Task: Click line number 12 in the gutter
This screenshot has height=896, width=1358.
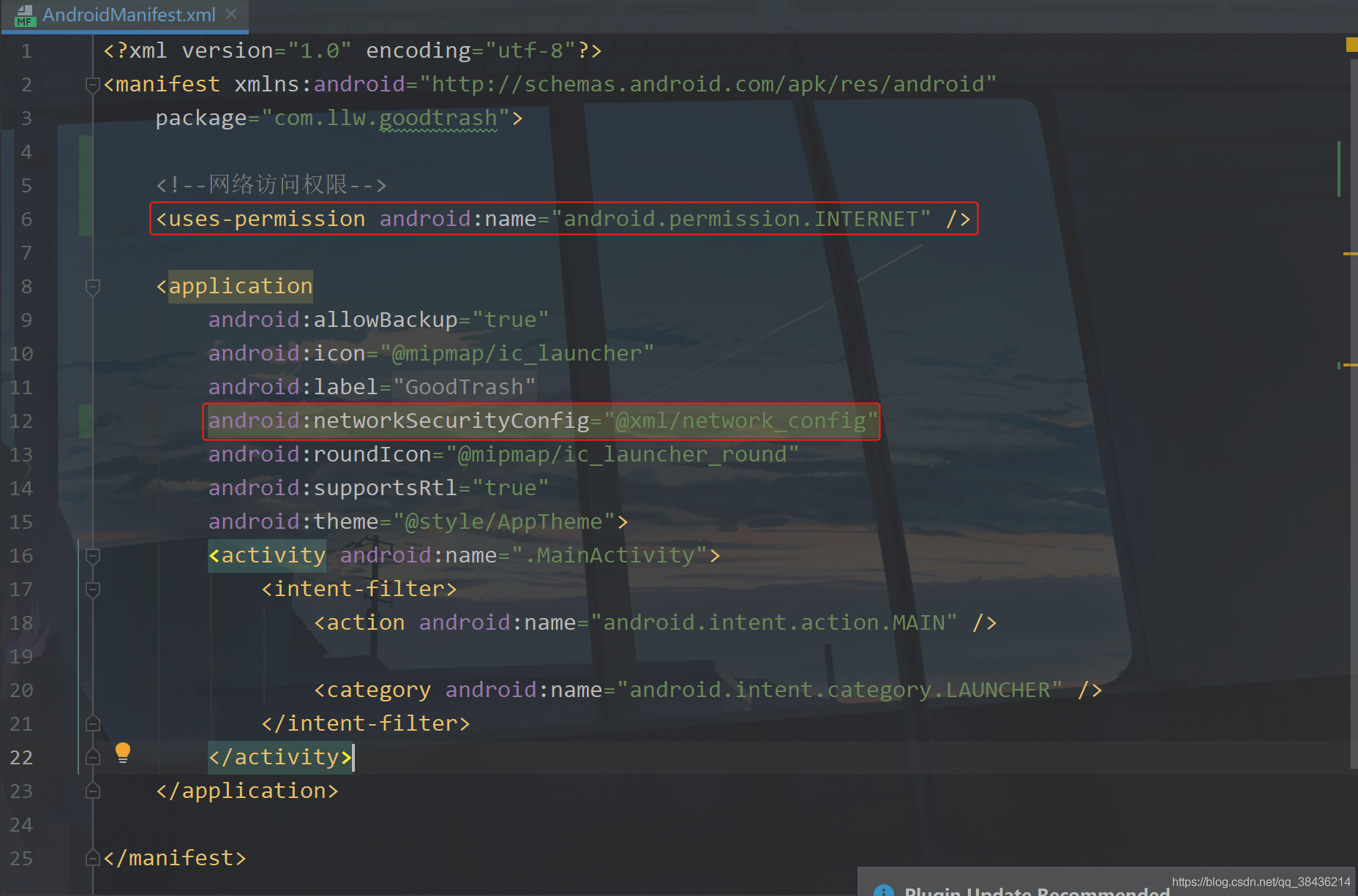Action: point(21,421)
